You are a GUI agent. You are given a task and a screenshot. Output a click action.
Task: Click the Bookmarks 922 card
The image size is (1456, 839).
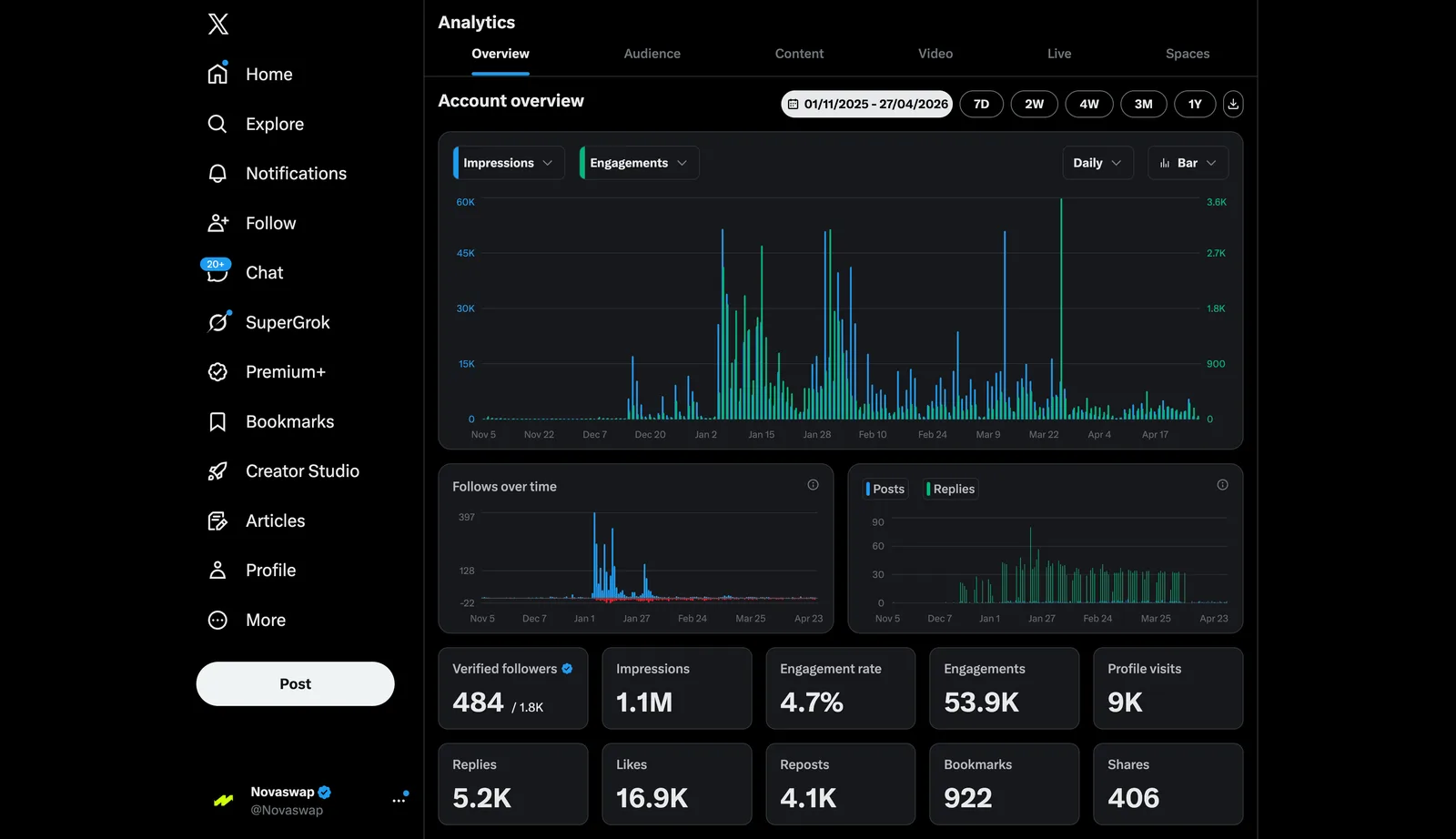1005,784
